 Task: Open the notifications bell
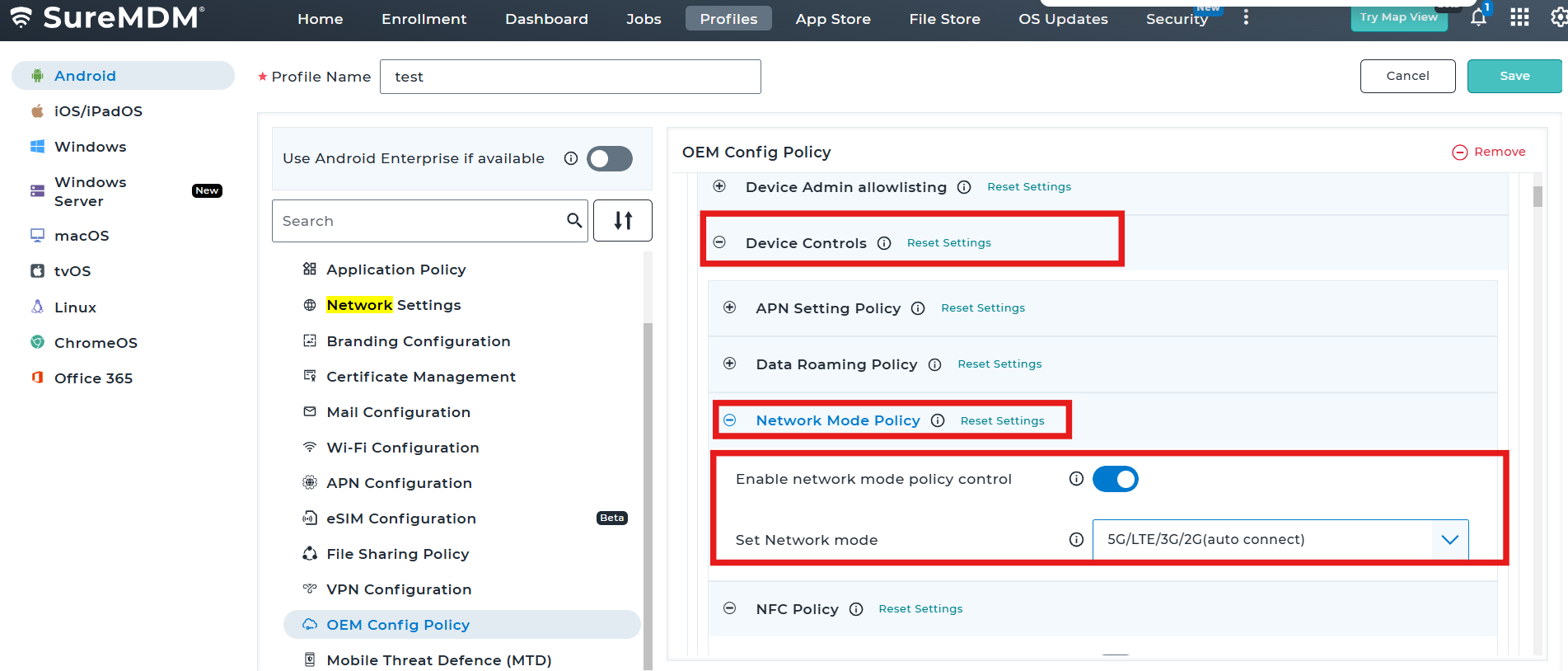point(1479,17)
